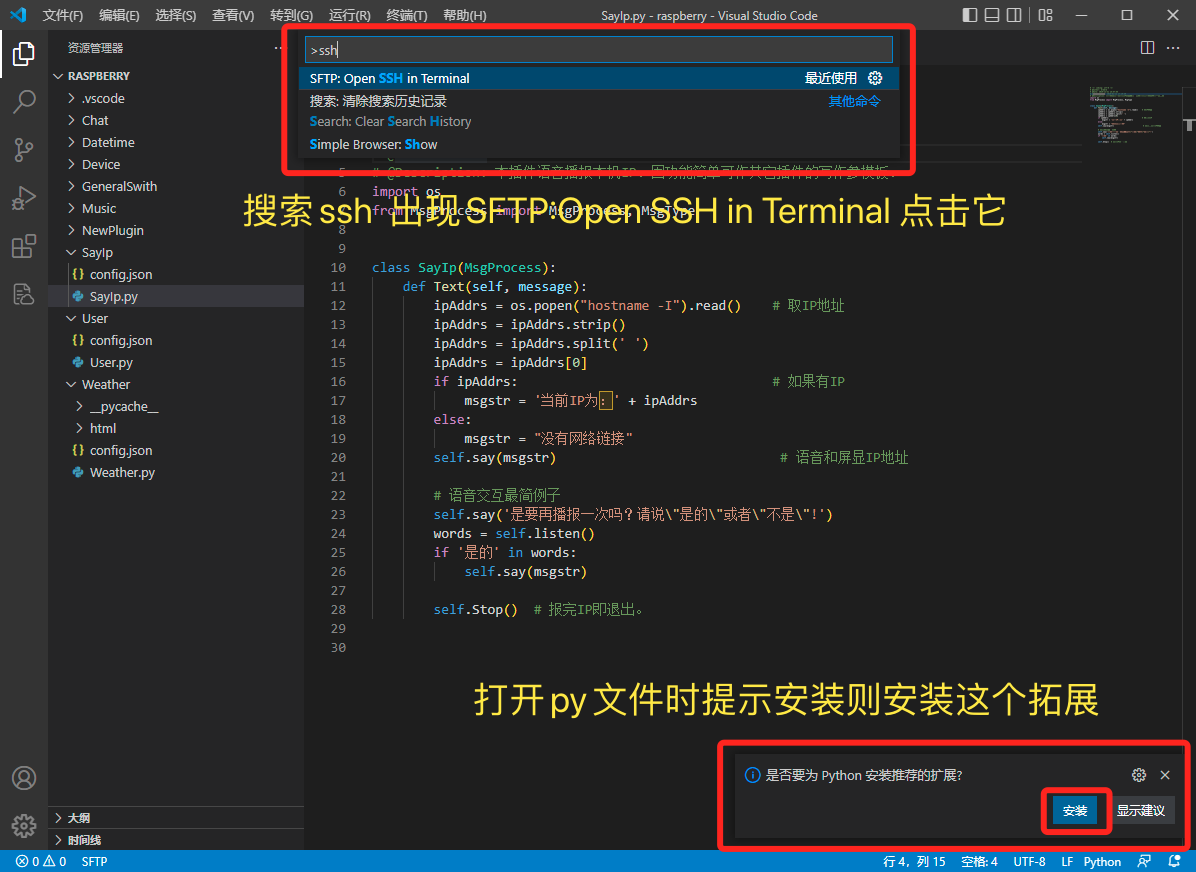Click the 显示建议 button
The width and height of the screenshot is (1196, 872).
coord(1140,810)
